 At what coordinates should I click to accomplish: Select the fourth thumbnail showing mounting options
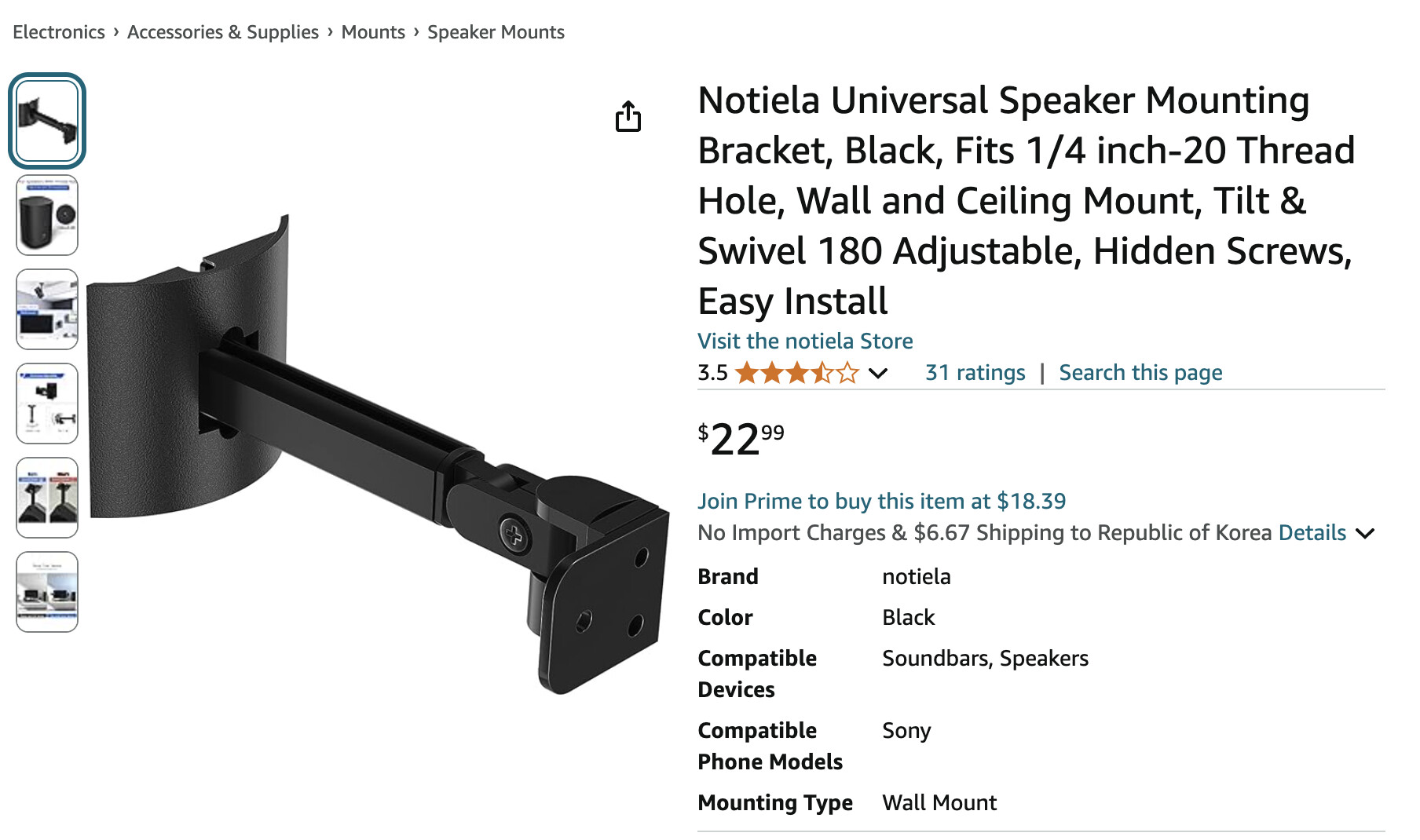tap(47, 404)
